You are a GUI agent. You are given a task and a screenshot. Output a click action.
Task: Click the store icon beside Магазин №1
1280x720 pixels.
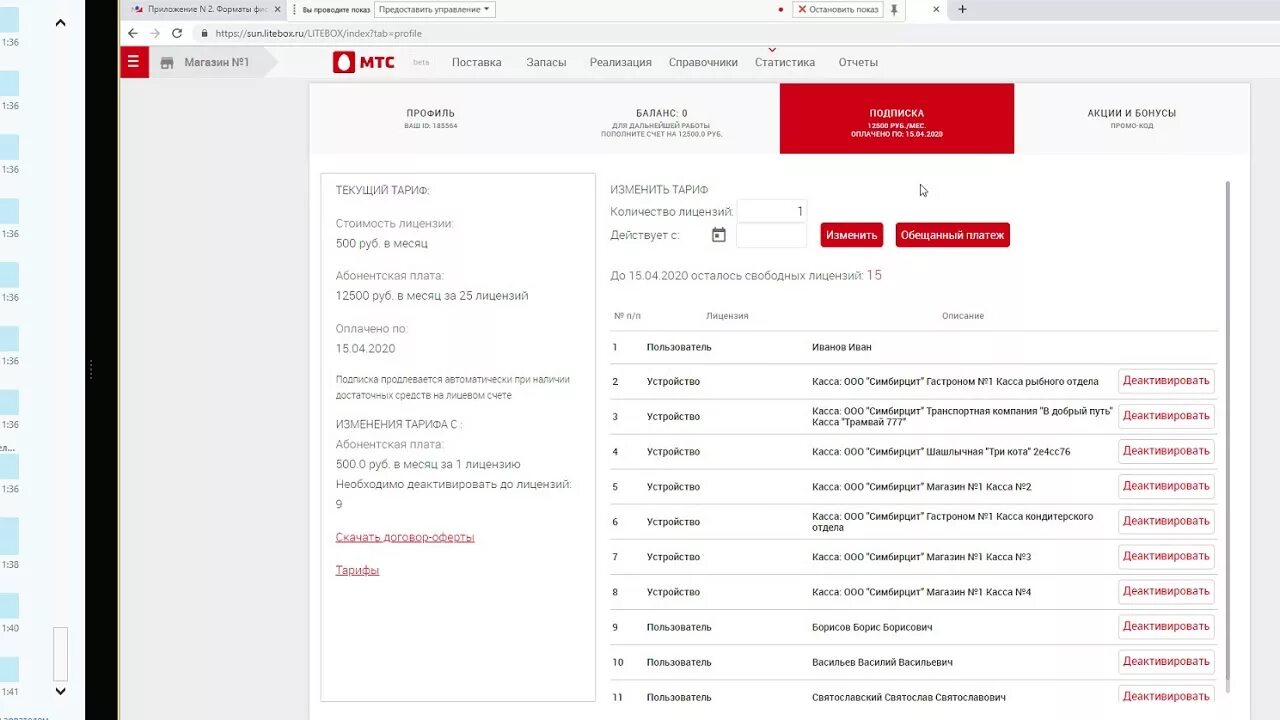(x=167, y=63)
